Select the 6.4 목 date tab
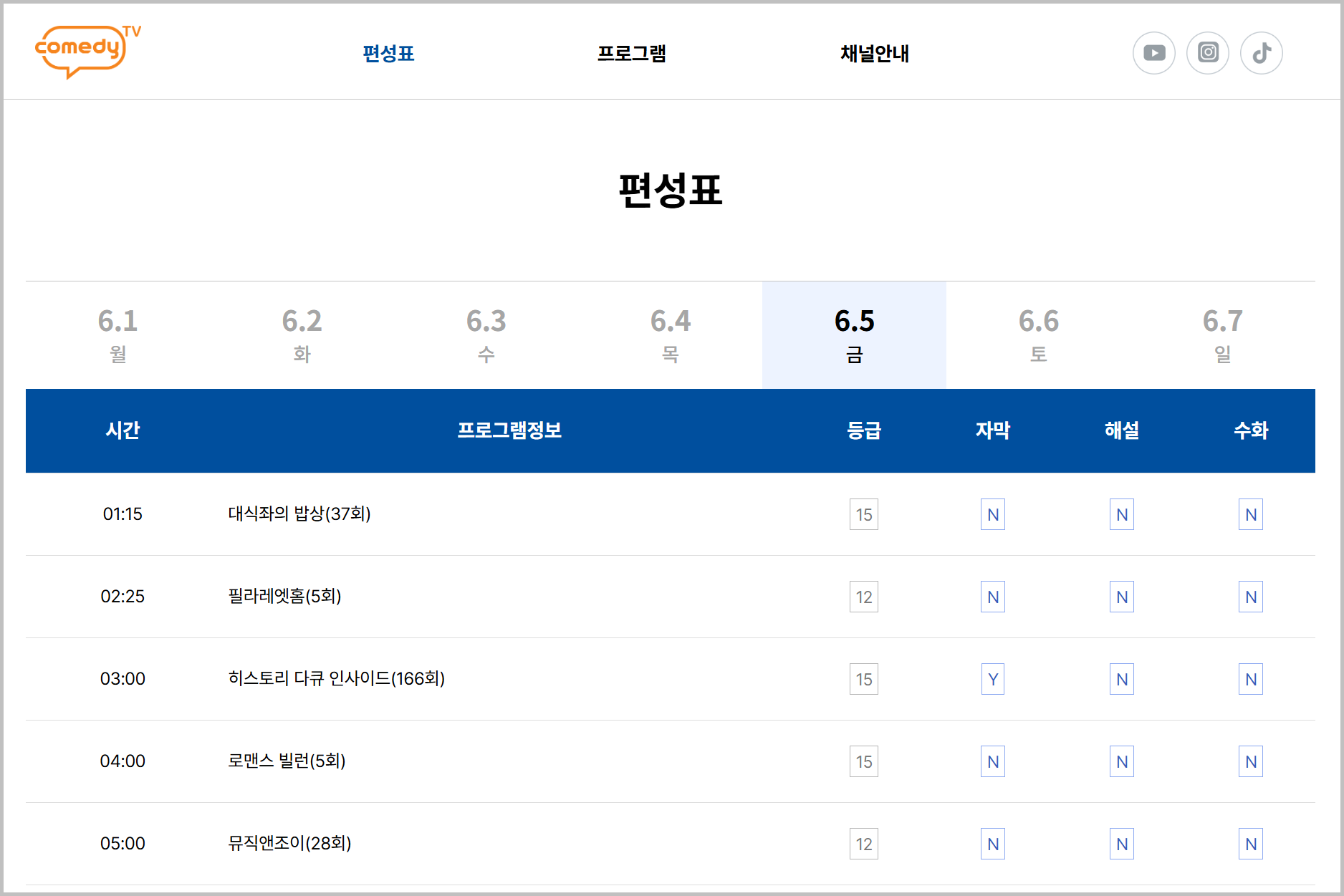This screenshot has height=896, width=1344. point(671,335)
